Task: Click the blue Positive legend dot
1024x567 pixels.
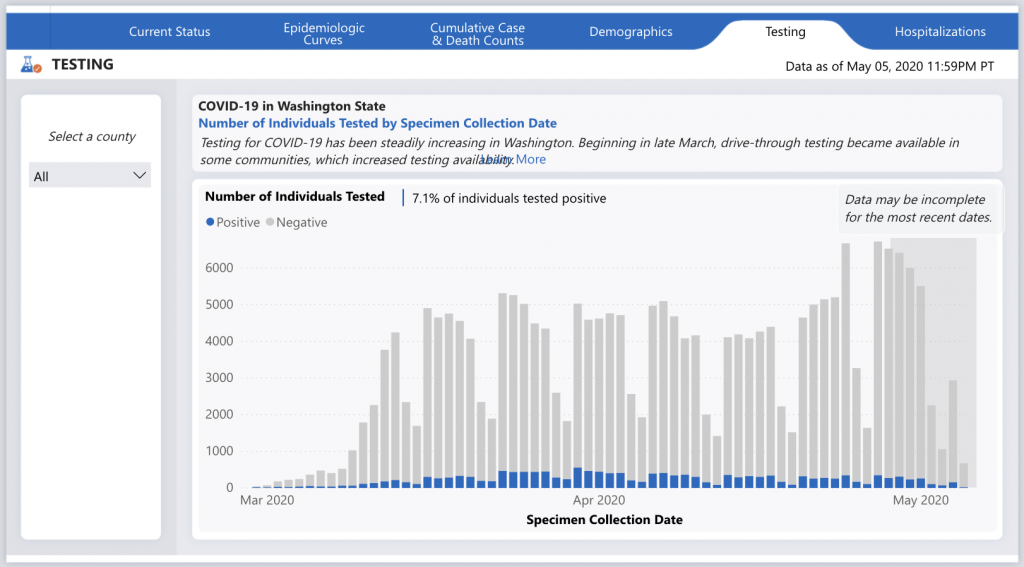Action: [210, 222]
